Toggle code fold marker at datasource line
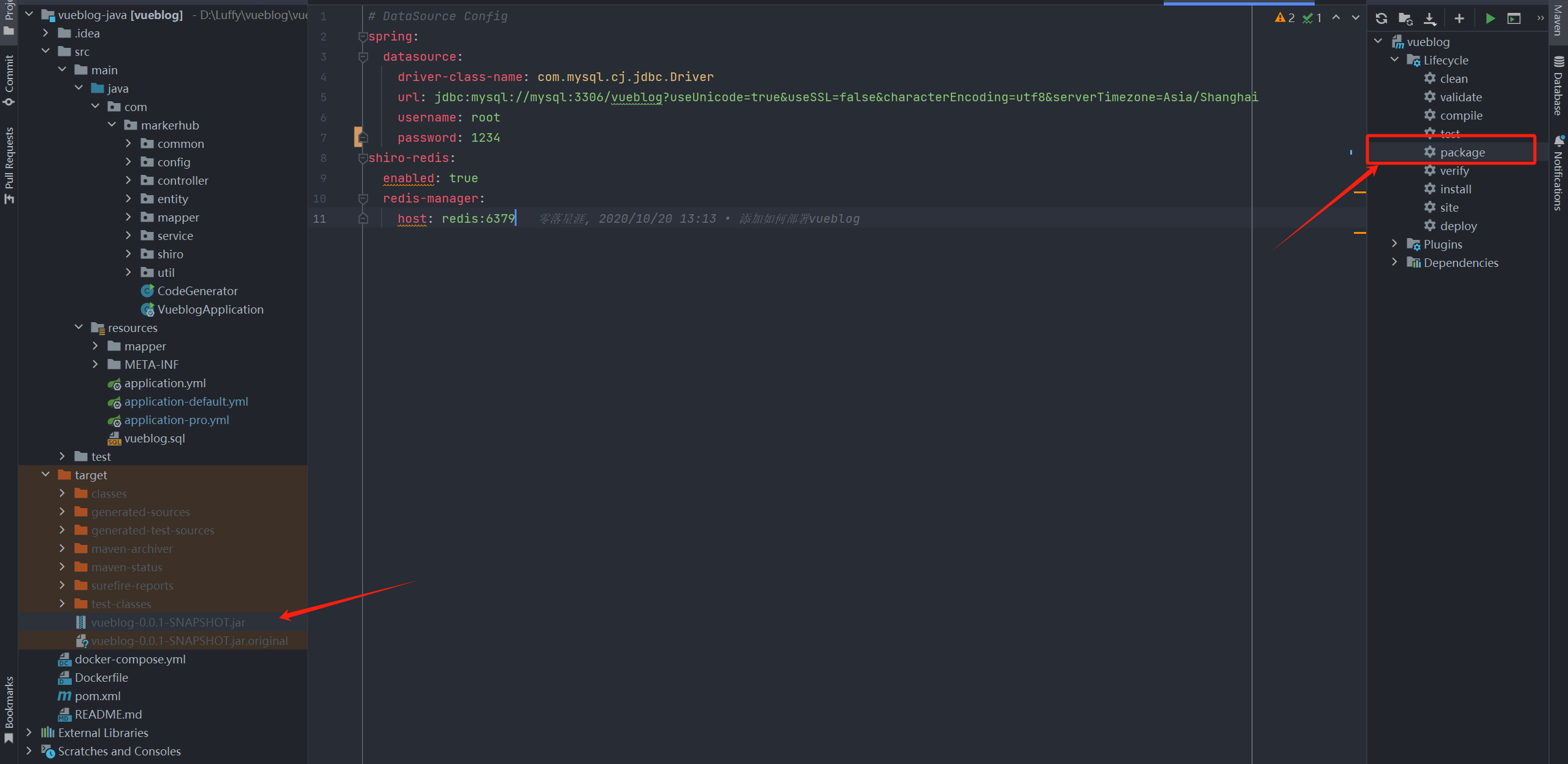Screen dimensions: 1568x764 (x=363, y=57)
